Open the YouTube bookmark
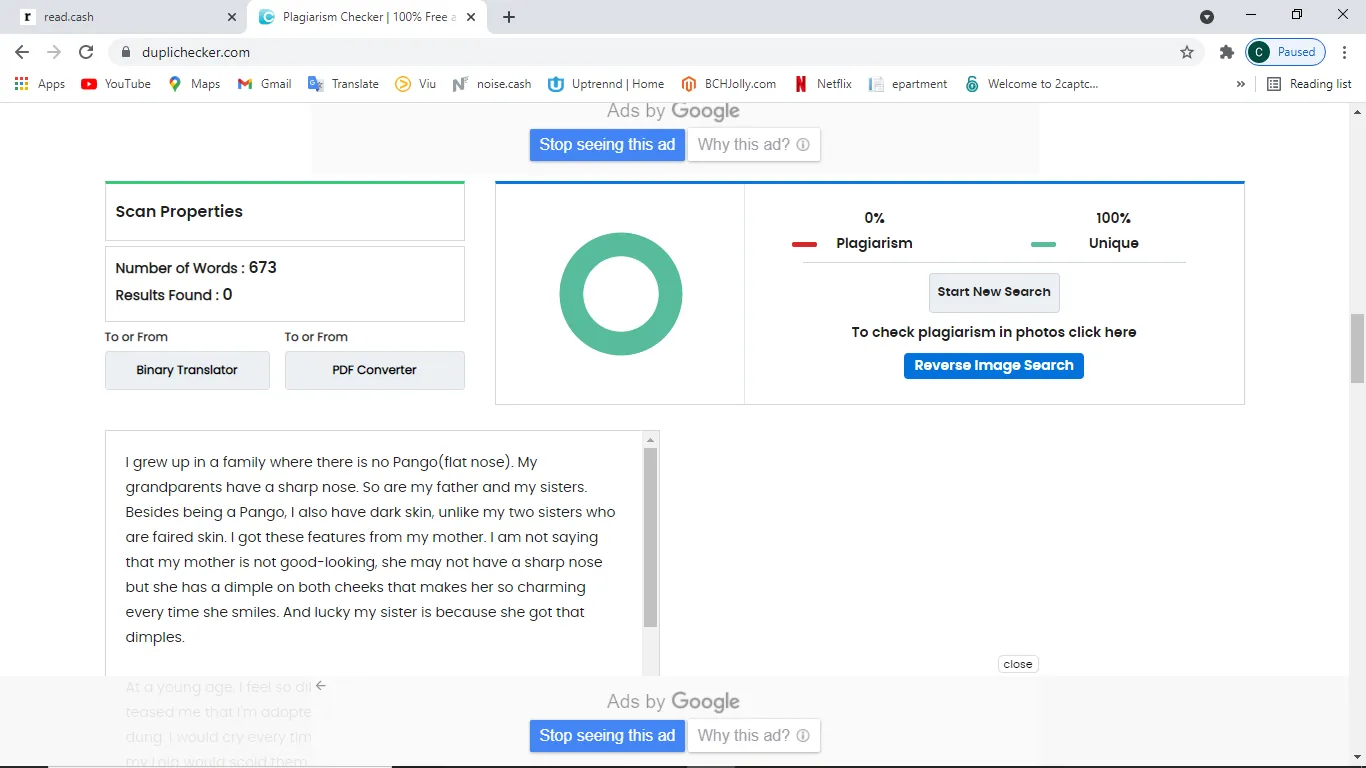Viewport: 1366px width, 768px height. (x=116, y=84)
